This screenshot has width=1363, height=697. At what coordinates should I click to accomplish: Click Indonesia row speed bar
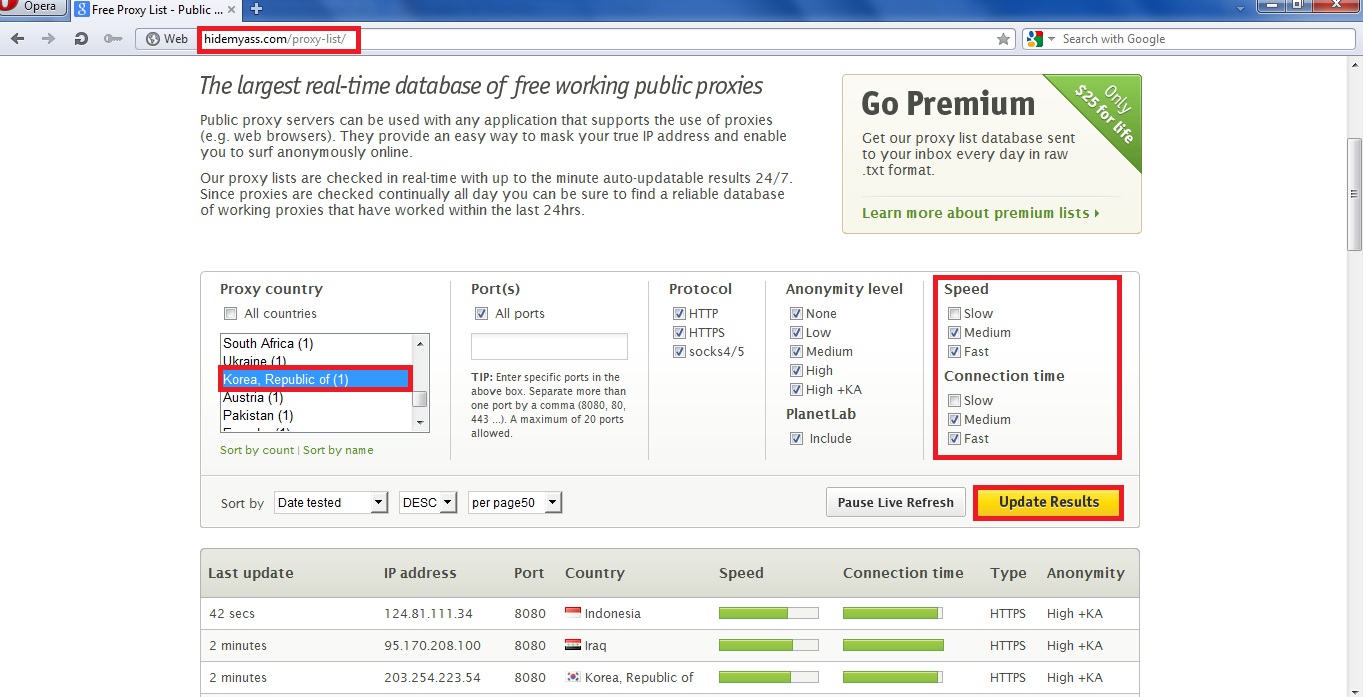(768, 613)
